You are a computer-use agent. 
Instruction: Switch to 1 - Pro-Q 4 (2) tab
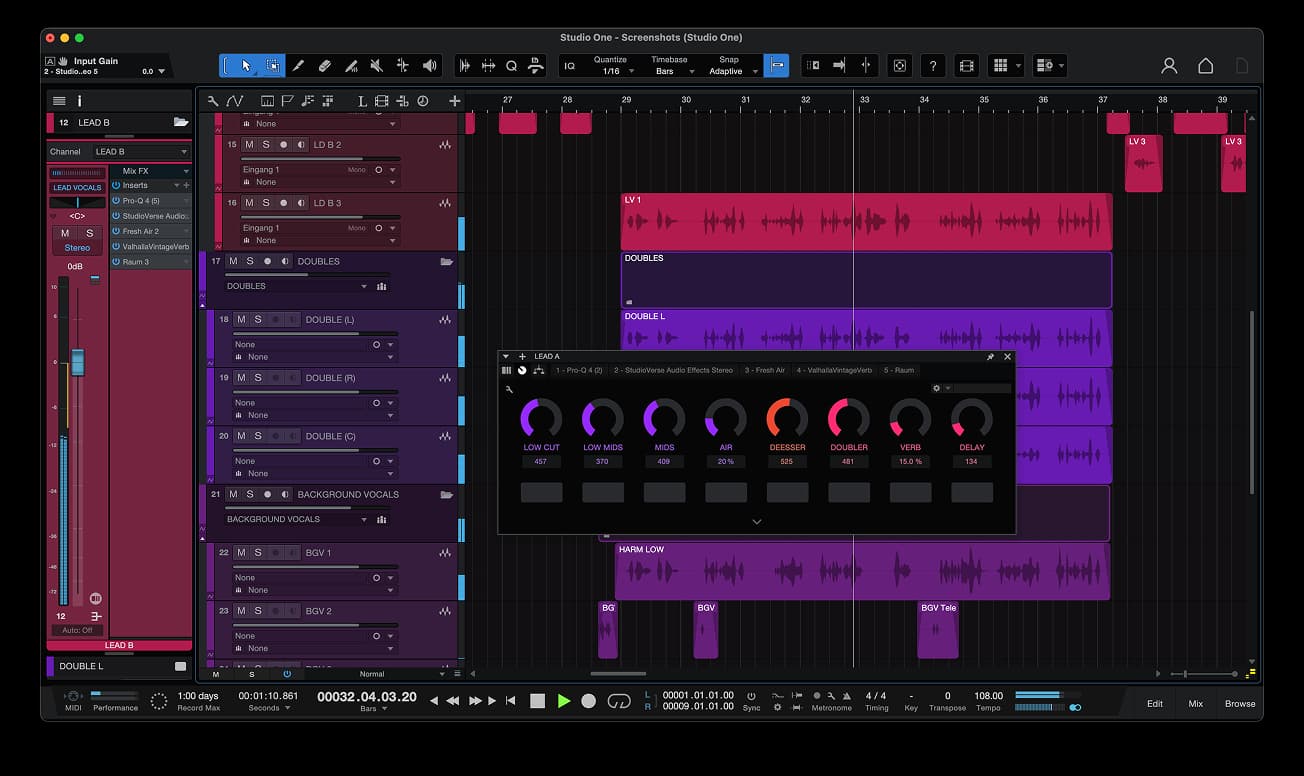579,370
